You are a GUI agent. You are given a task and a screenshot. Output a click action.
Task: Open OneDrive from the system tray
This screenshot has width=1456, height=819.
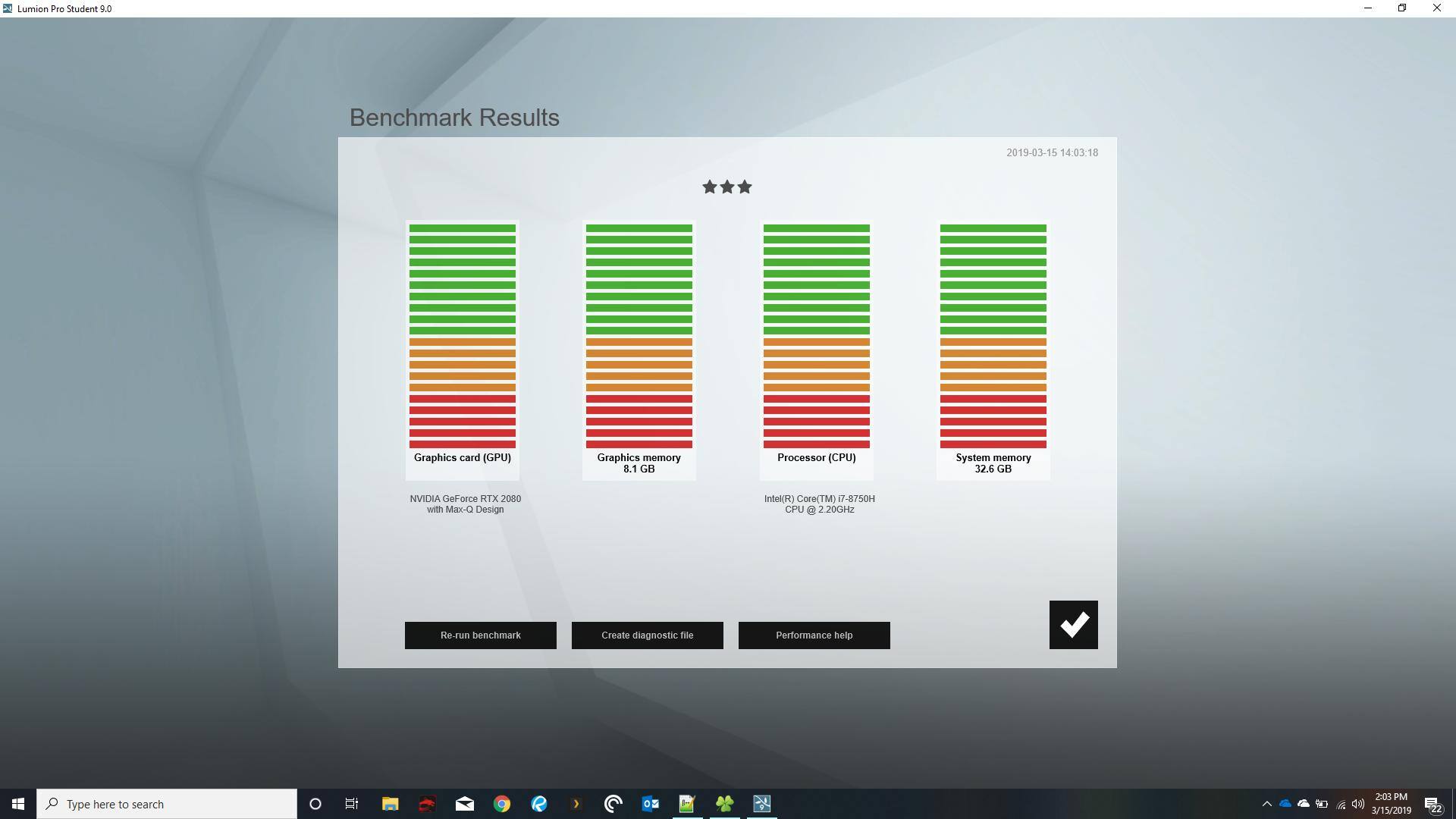coord(1285,804)
